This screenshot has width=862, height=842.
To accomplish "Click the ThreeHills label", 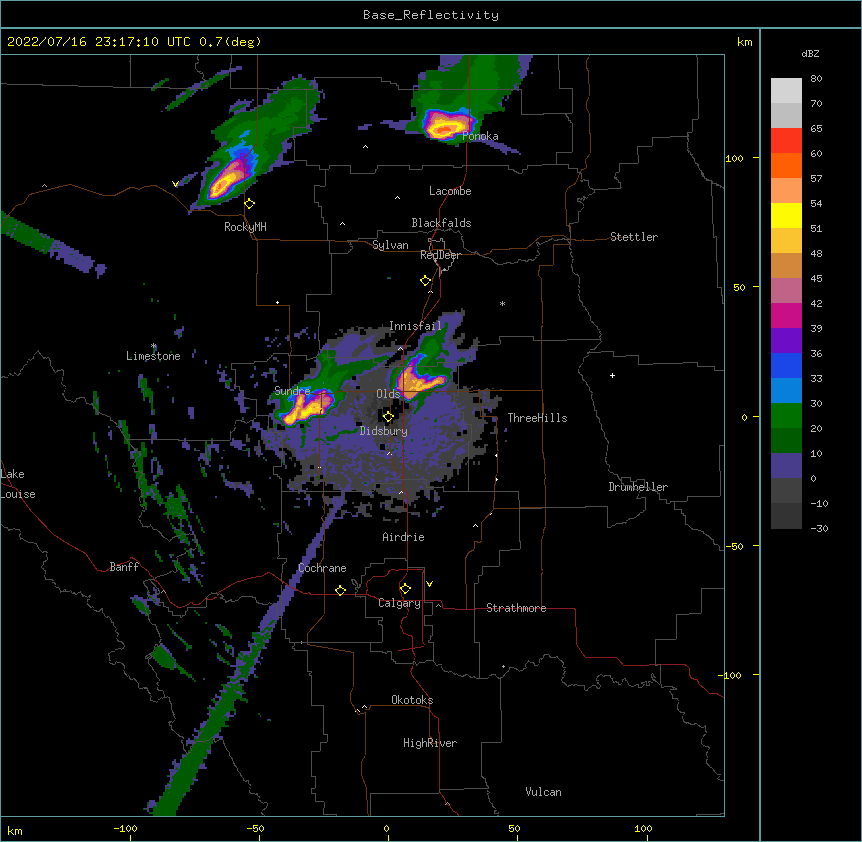I will (537, 418).
